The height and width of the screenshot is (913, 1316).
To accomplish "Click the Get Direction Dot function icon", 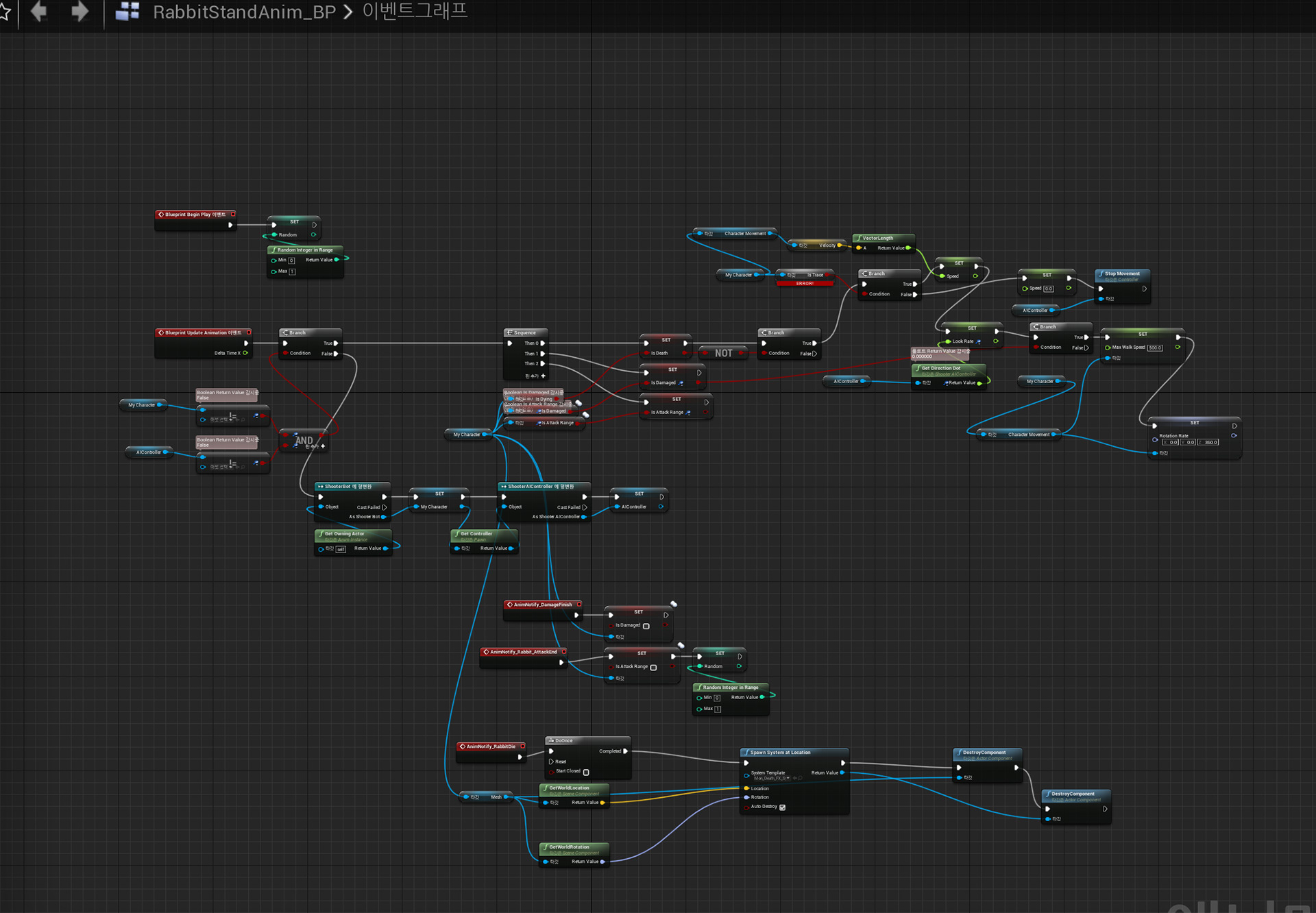I will point(917,368).
